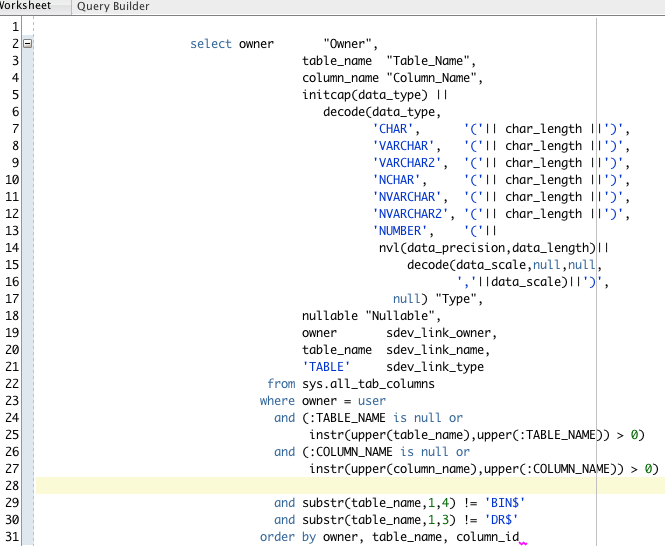Place cursor on empty highlighted line 28
This screenshot has height=546, width=665.
coord(350,485)
